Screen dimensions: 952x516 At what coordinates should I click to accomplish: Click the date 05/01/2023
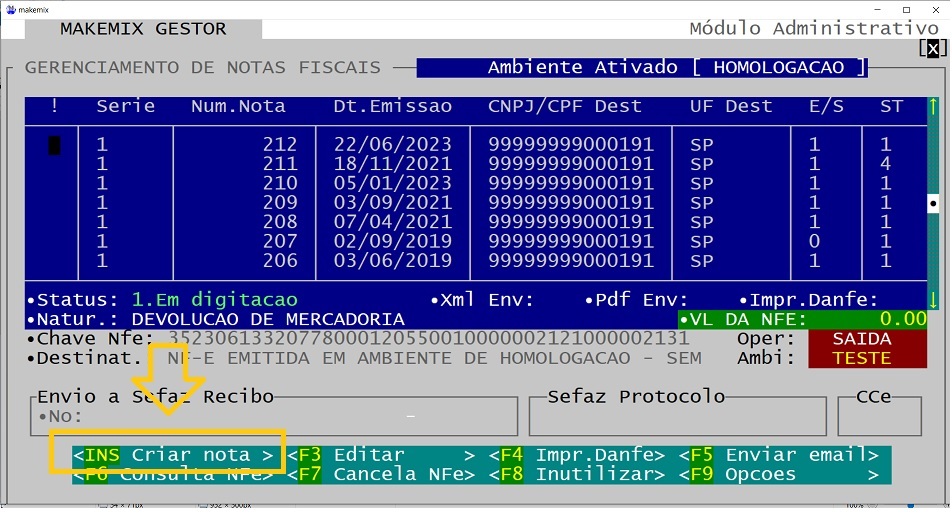click(x=393, y=183)
